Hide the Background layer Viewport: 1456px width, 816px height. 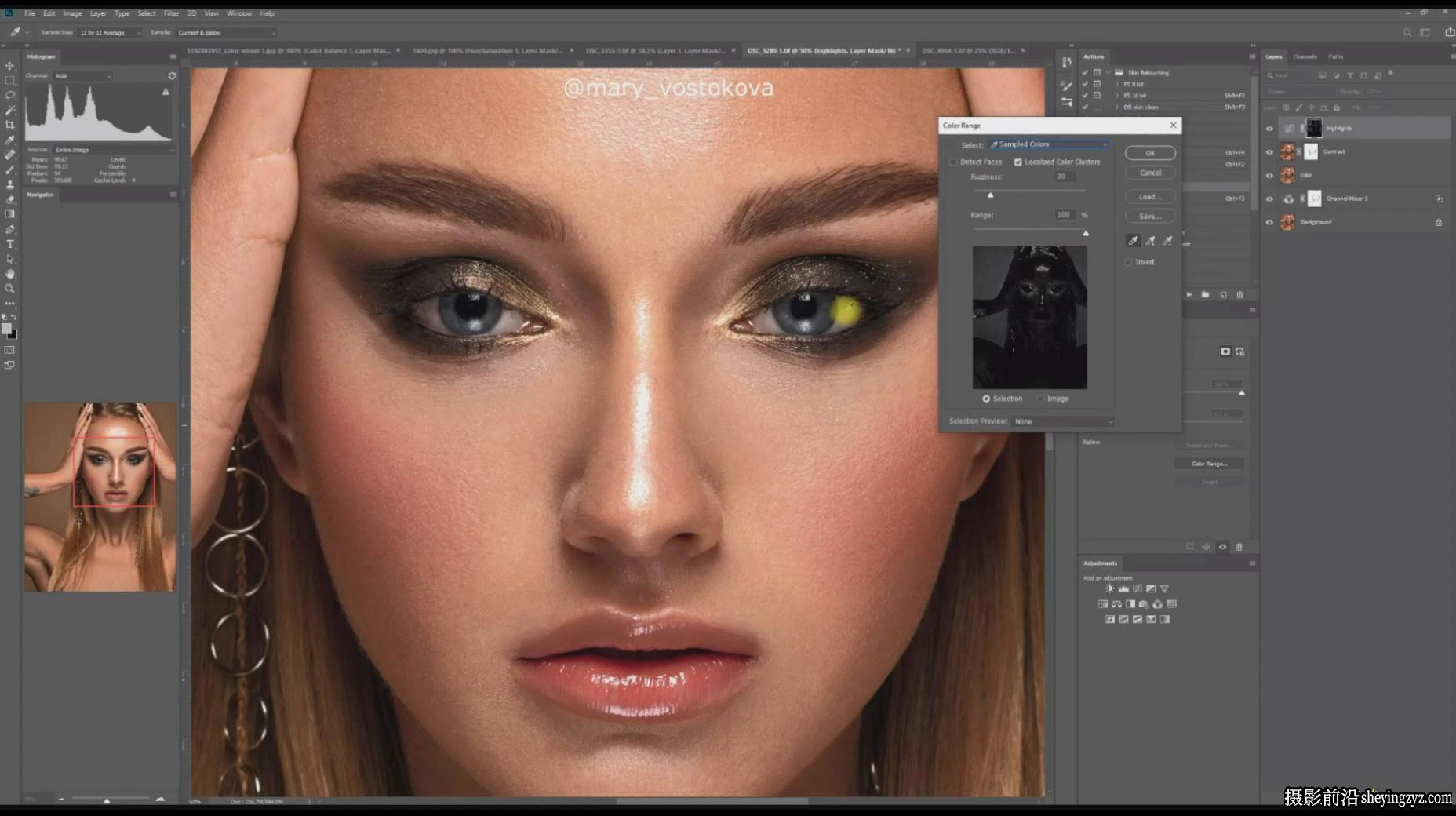click(x=1269, y=223)
